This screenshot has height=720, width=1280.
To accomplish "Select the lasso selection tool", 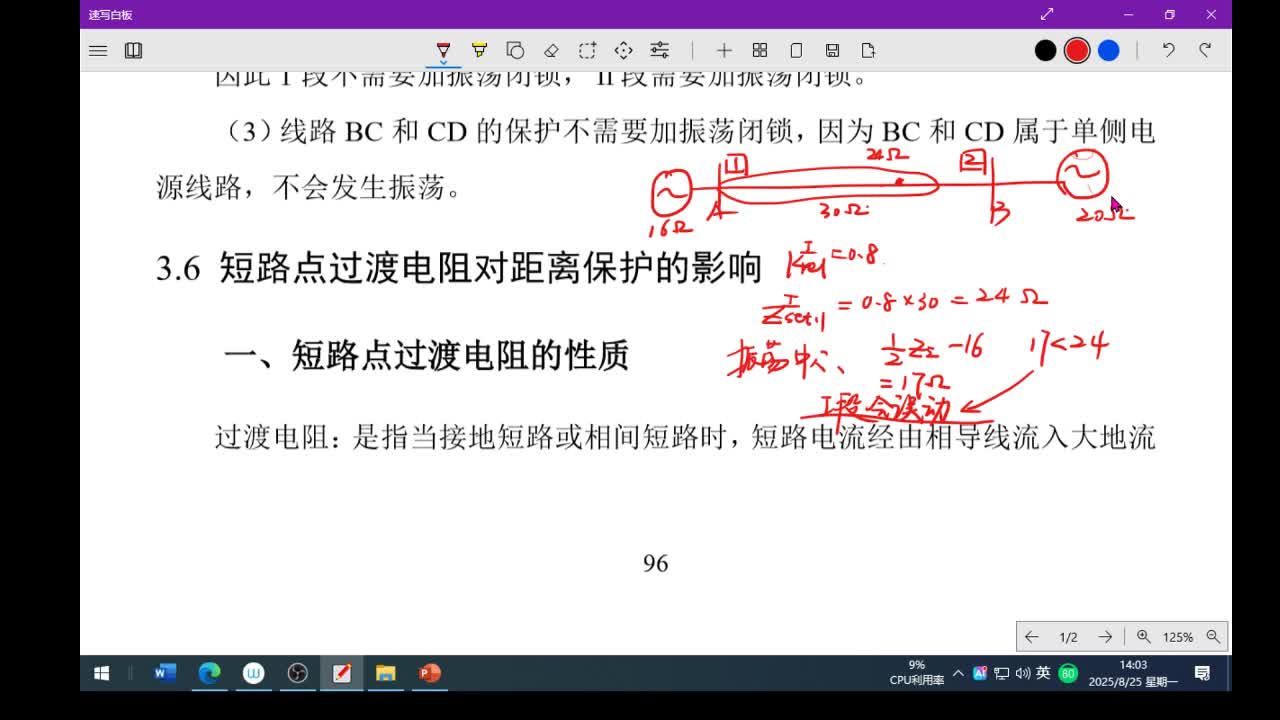I will [x=587, y=50].
